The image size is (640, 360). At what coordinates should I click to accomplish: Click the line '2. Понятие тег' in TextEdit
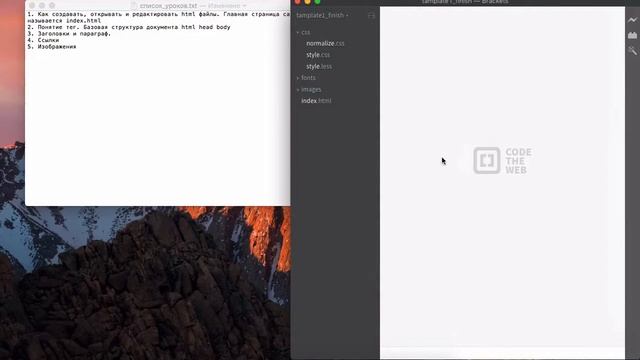coord(129,27)
